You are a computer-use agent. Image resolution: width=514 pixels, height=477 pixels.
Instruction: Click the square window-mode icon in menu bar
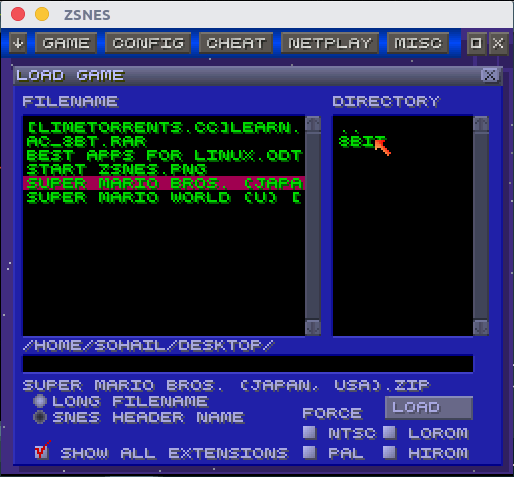point(476,43)
